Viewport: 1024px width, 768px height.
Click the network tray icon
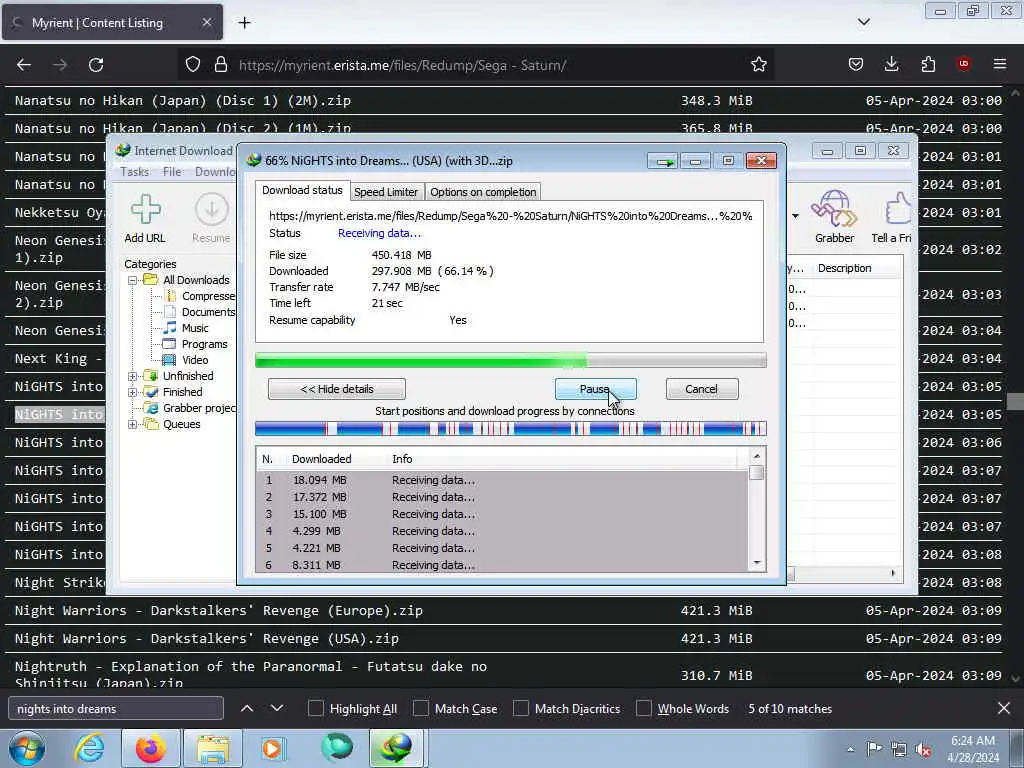point(899,749)
